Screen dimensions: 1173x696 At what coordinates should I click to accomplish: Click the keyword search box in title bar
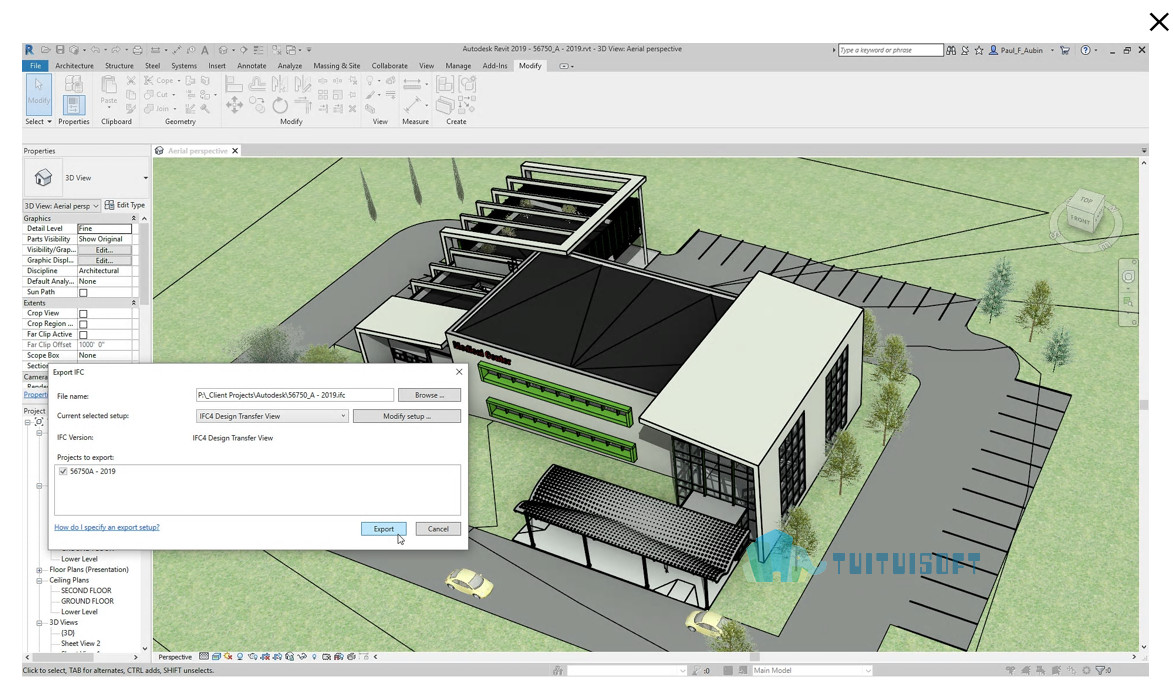pyautogui.click(x=890, y=50)
